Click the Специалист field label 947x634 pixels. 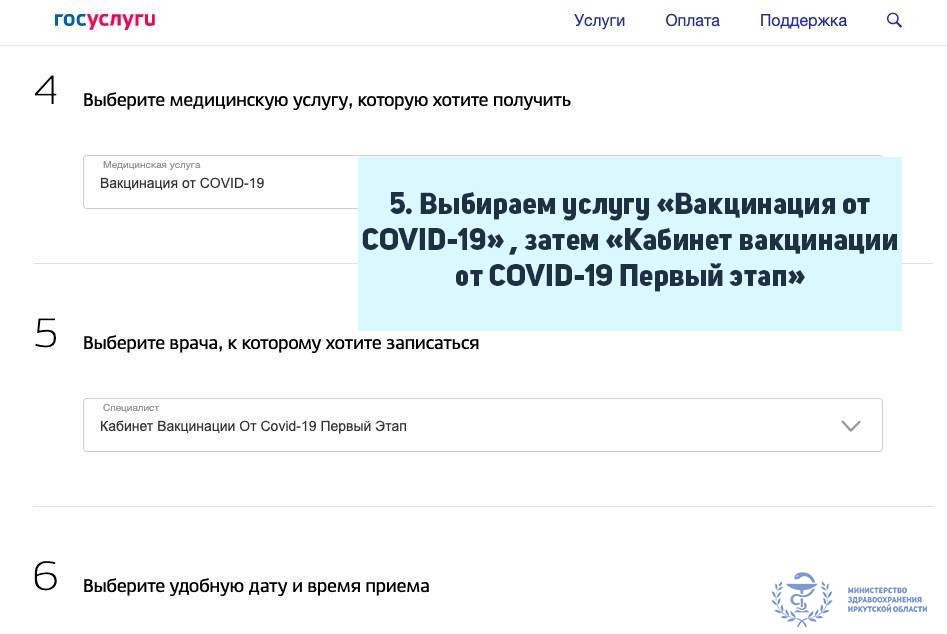pyautogui.click(x=131, y=408)
